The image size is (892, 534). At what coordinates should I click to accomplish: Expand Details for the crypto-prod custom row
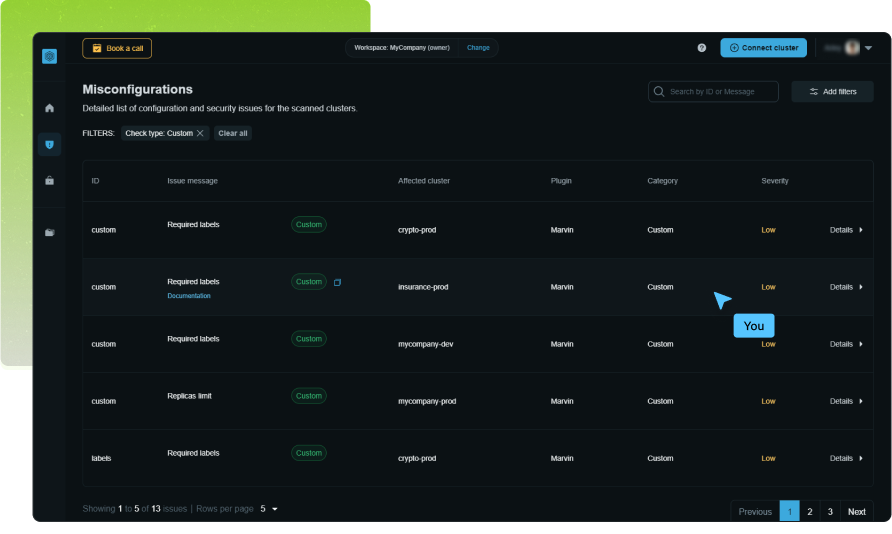click(x=846, y=230)
